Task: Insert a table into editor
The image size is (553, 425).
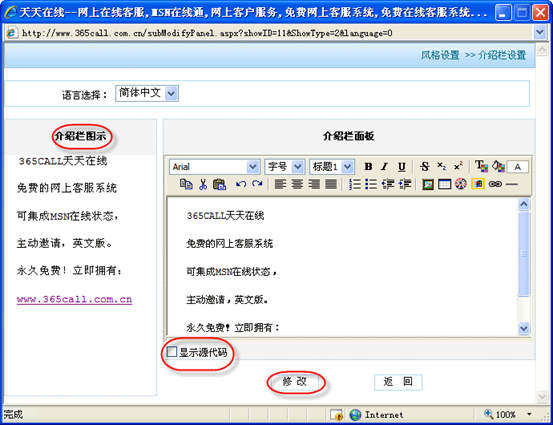Action: (x=444, y=184)
